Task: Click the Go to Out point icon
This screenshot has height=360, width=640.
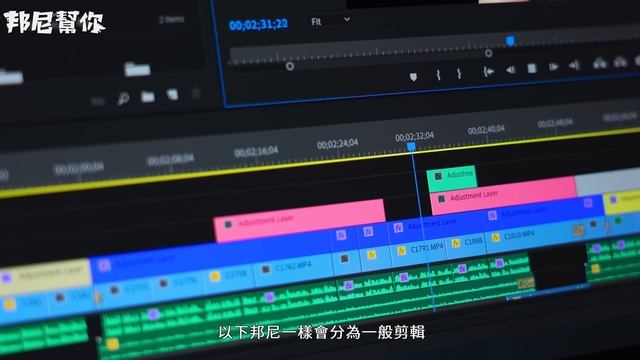Action: coord(574,64)
